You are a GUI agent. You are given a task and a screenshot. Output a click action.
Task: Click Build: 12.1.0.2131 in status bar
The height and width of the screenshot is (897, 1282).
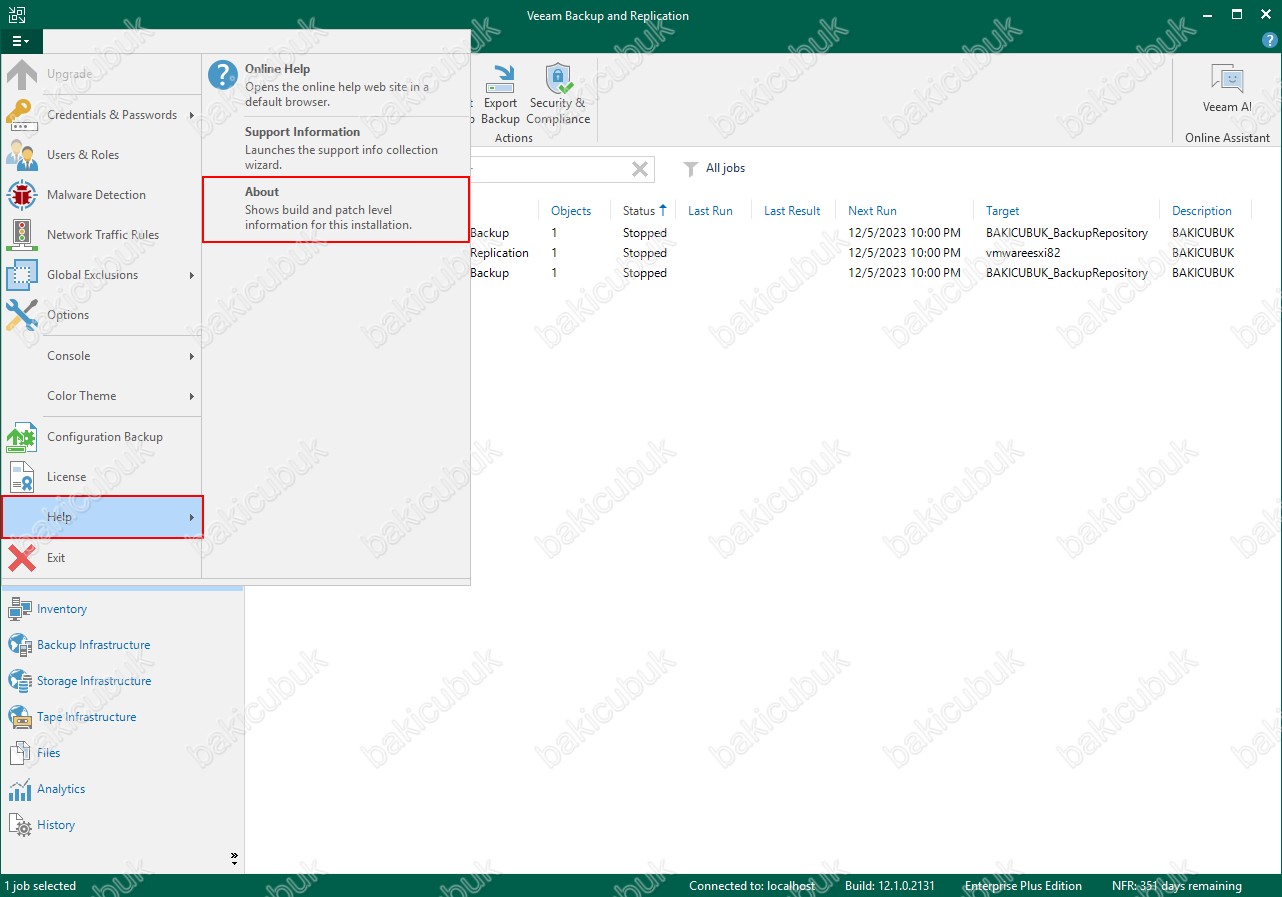click(890, 886)
